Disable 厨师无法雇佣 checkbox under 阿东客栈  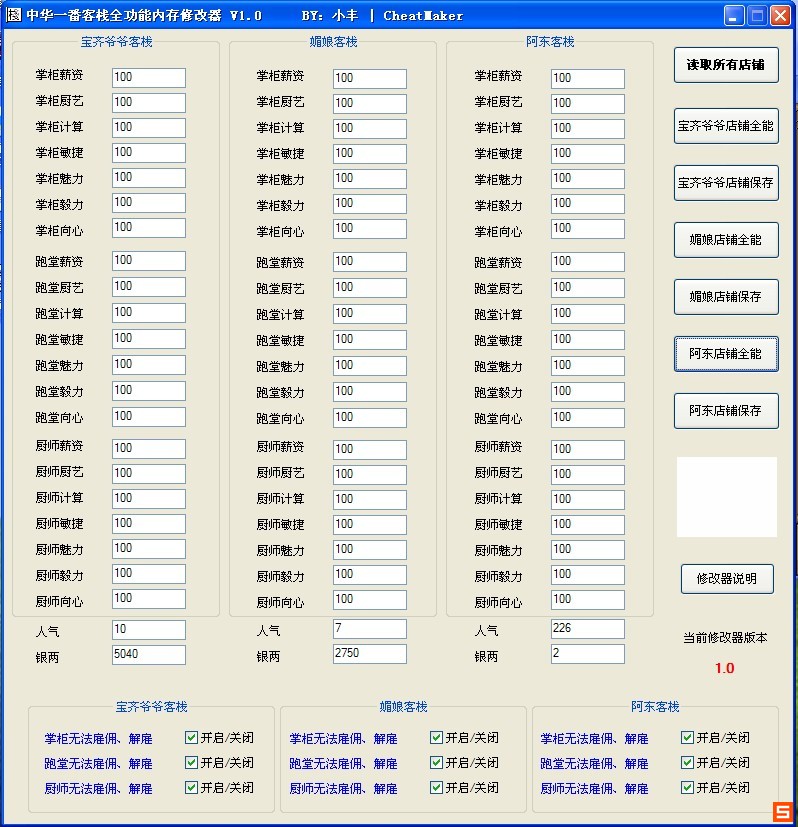[x=688, y=788]
